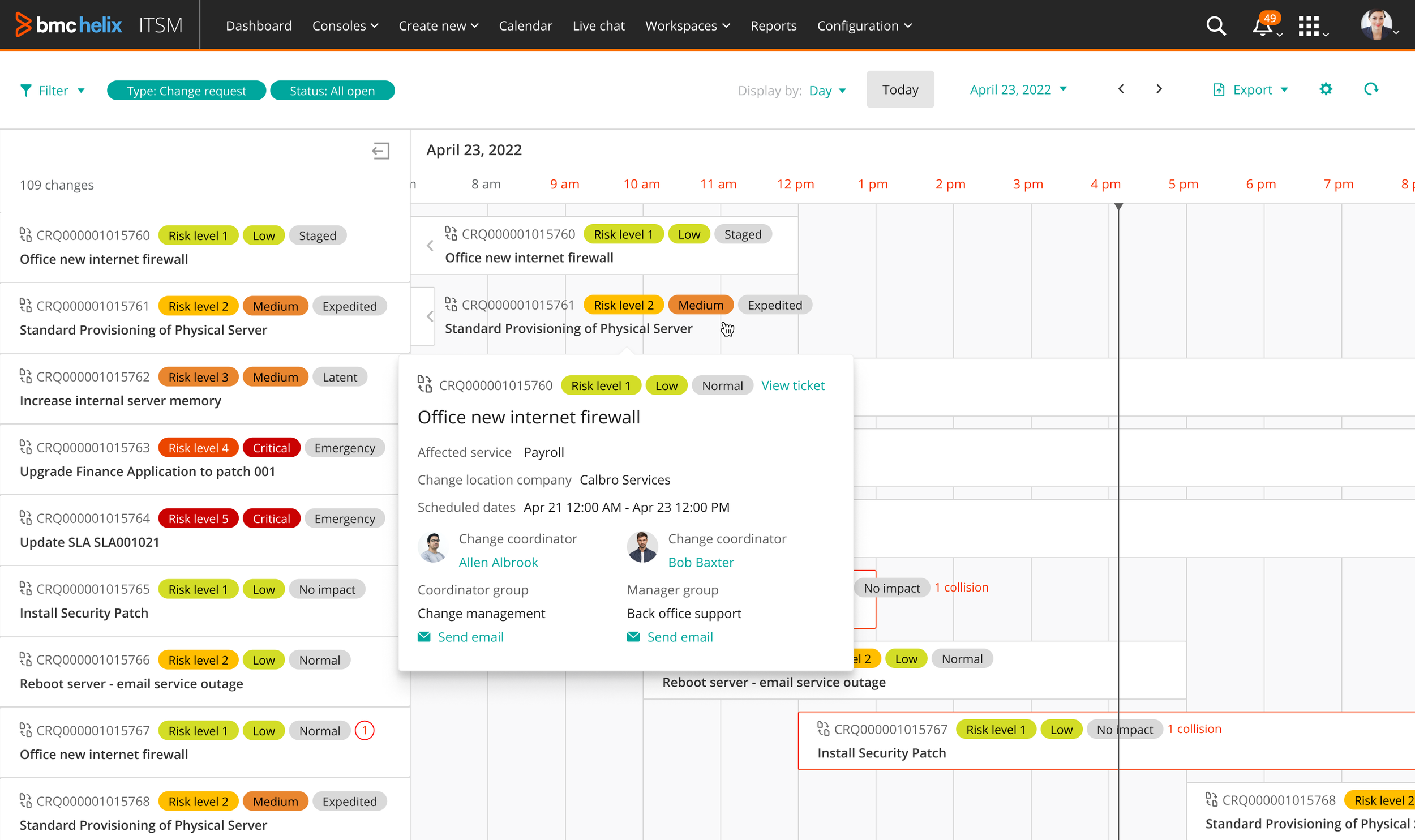The height and width of the screenshot is (840, 1415).
Task: Open the Consoles menu
Action: [x=345, y=25]
